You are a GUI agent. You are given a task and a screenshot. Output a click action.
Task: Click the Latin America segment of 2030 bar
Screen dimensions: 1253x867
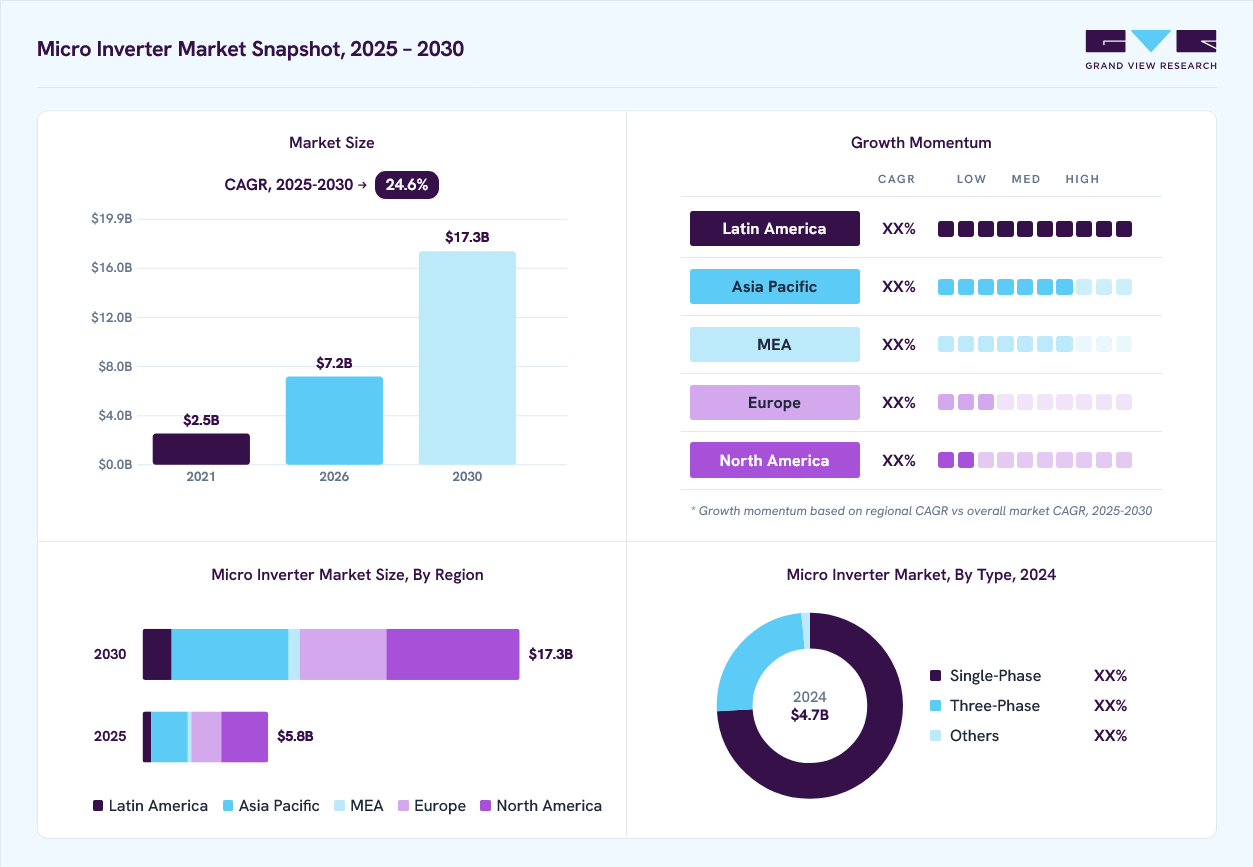[157, 654]
